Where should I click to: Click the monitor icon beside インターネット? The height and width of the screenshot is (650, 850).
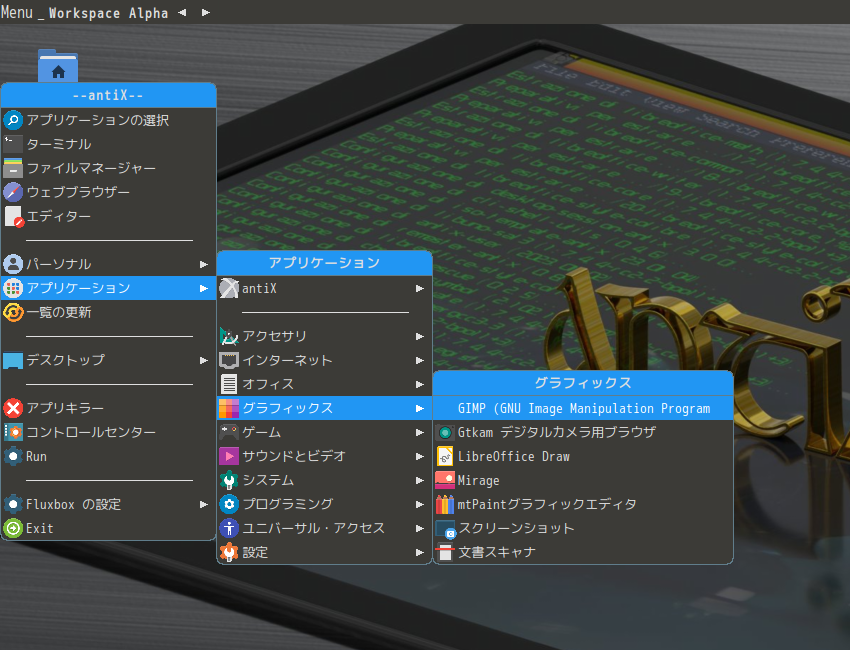[x=229, y=361]
